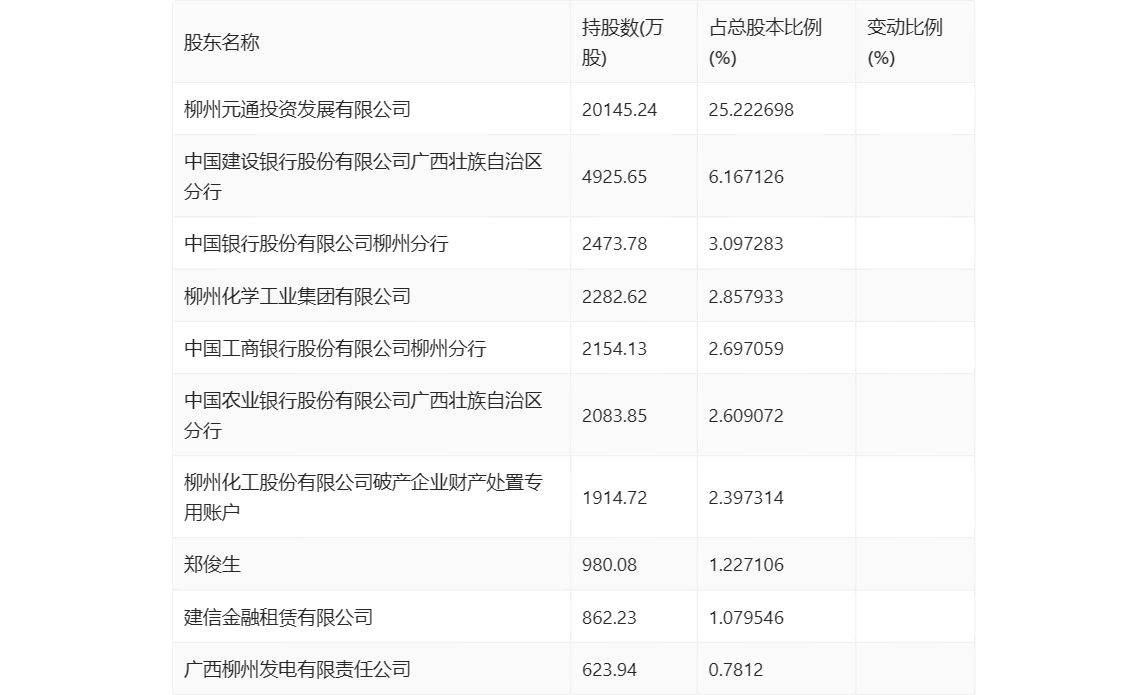Click the 股东名称 column header
Viewport: 1148px width, 695px height.
coord(222,42)
